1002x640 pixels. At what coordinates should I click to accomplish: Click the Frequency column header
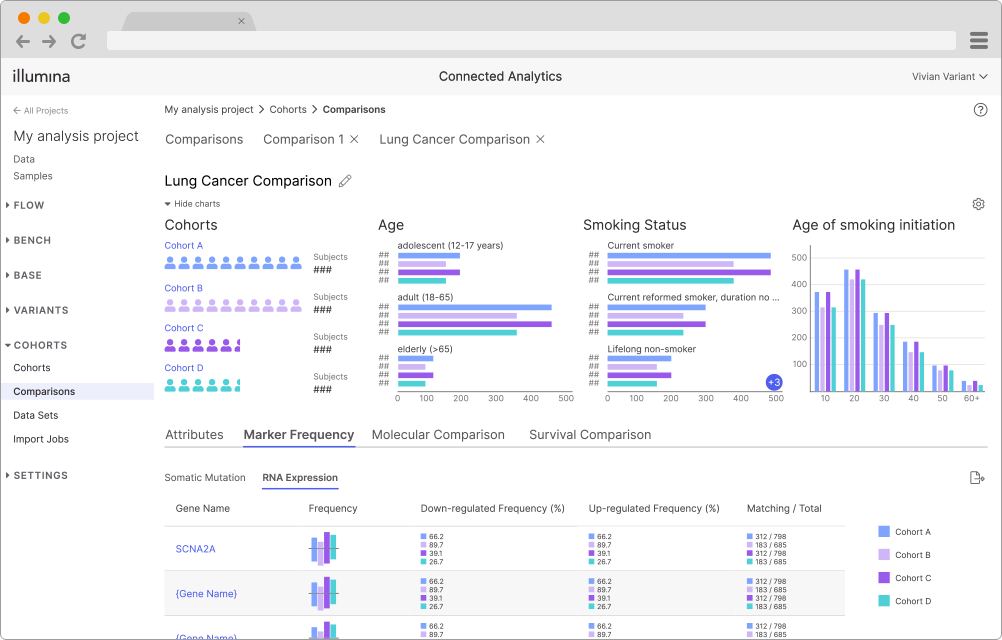(333, 508)
